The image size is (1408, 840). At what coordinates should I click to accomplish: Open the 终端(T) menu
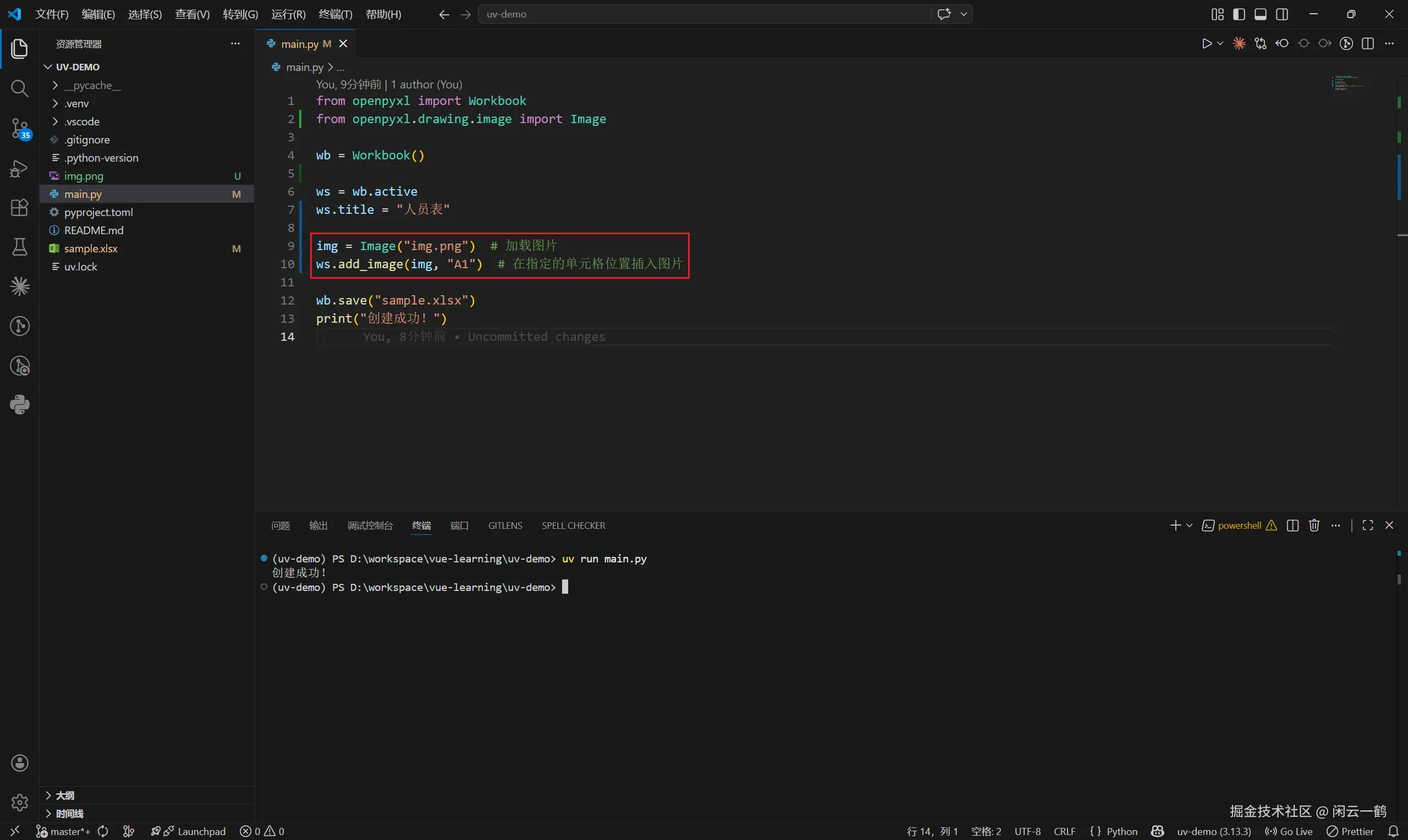click(335, 14)
